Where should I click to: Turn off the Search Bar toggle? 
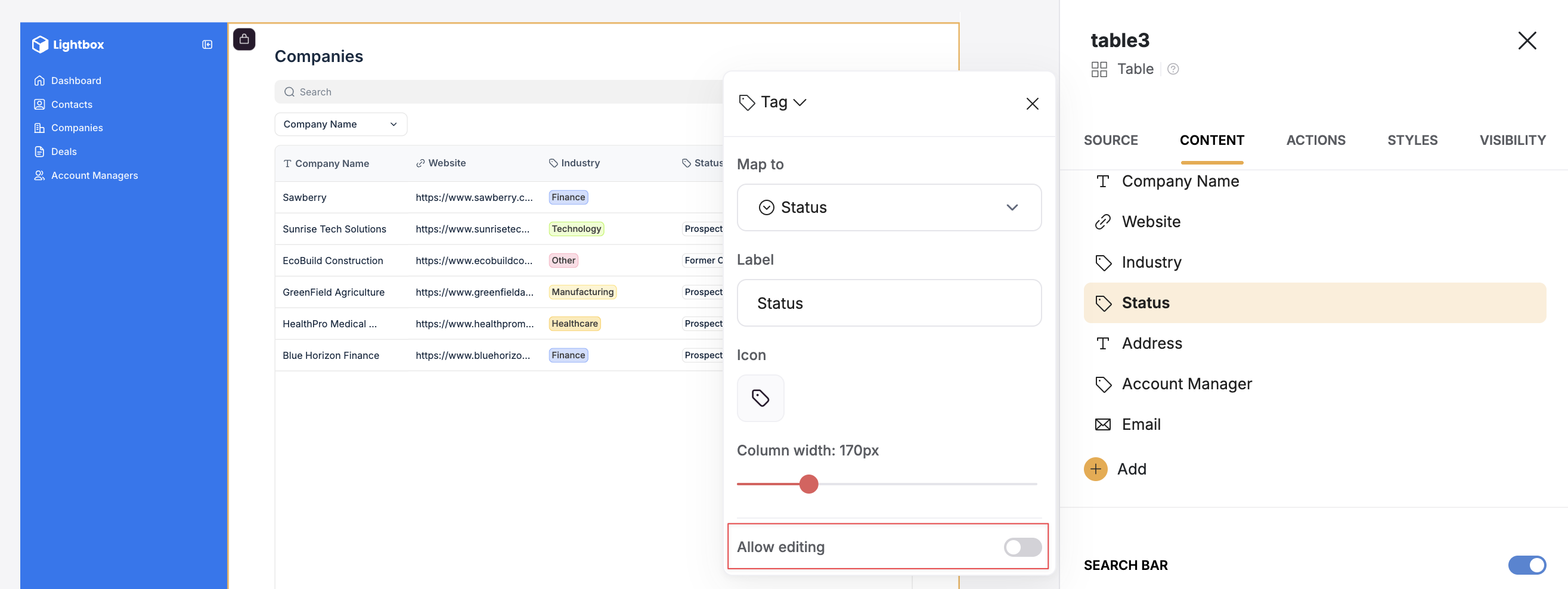[x=1527, y=565]
